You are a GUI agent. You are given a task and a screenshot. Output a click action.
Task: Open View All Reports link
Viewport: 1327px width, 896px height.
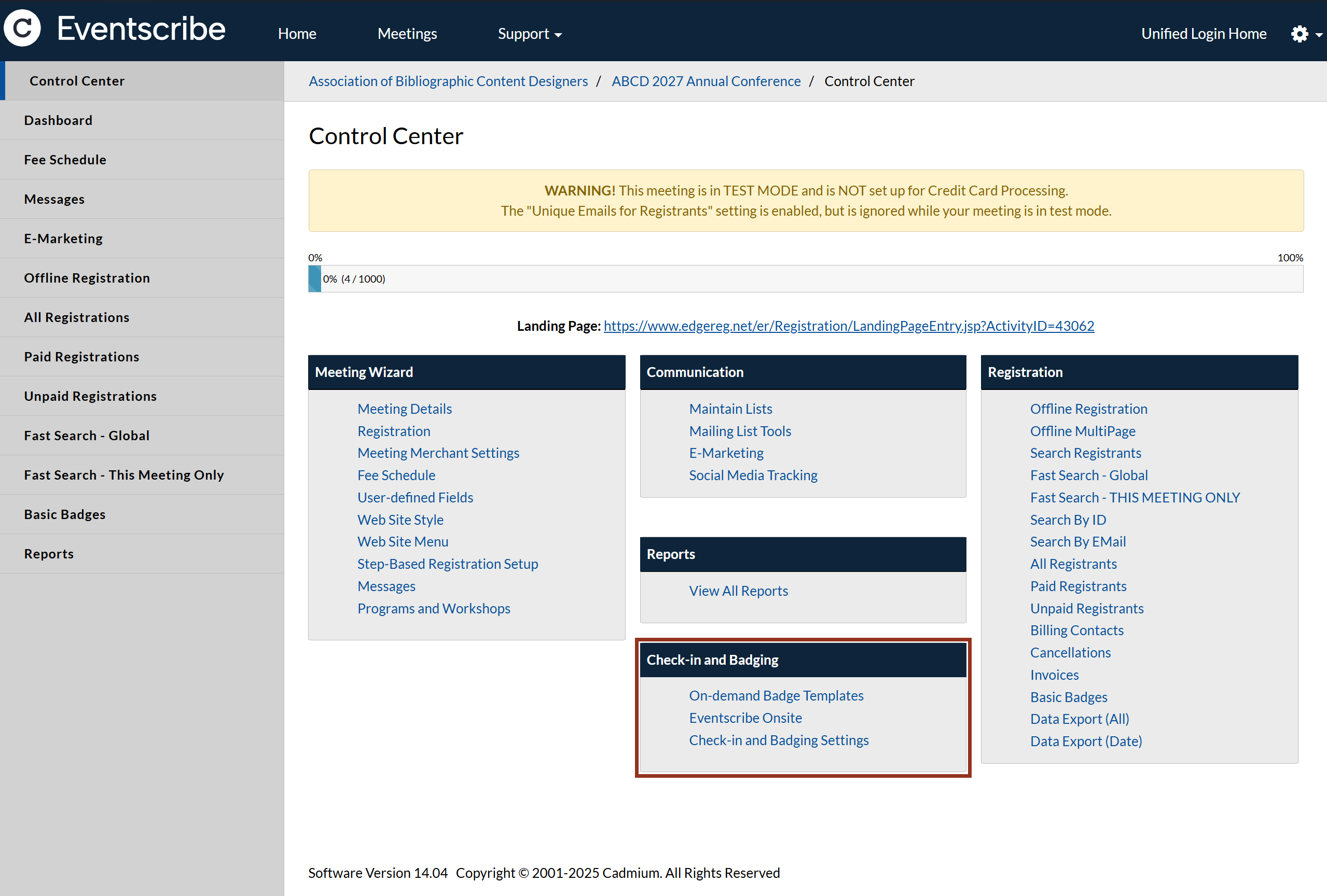738,591
